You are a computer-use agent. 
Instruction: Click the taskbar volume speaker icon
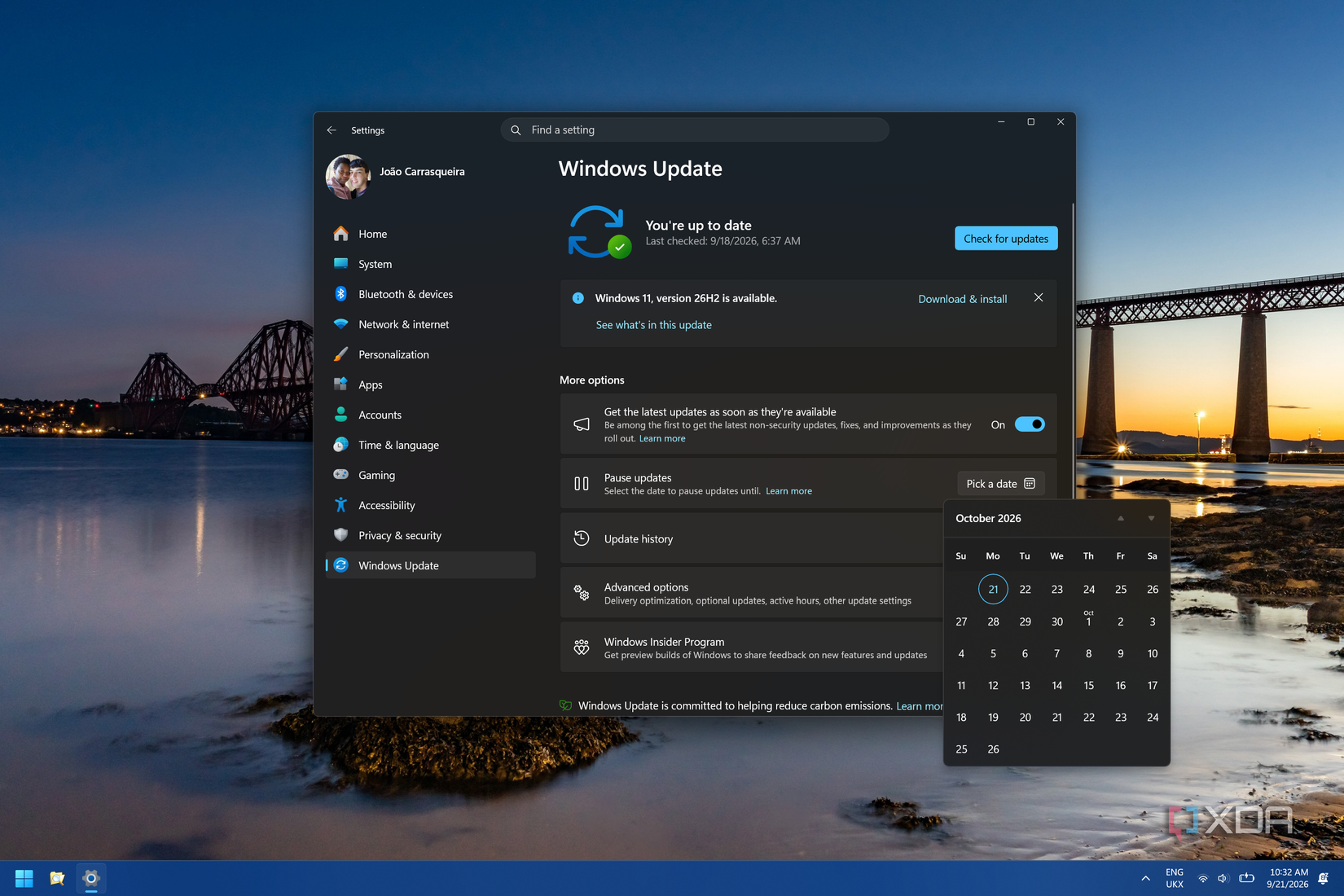pos(1223,879)
